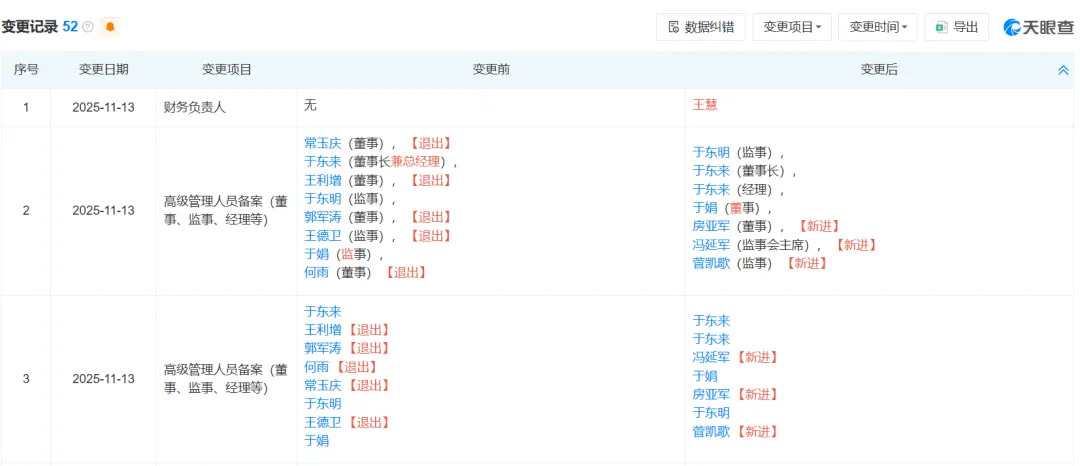Open the 变更项目 dropdown filter
Screen dimensions: 1080x466
click(792, 27)
